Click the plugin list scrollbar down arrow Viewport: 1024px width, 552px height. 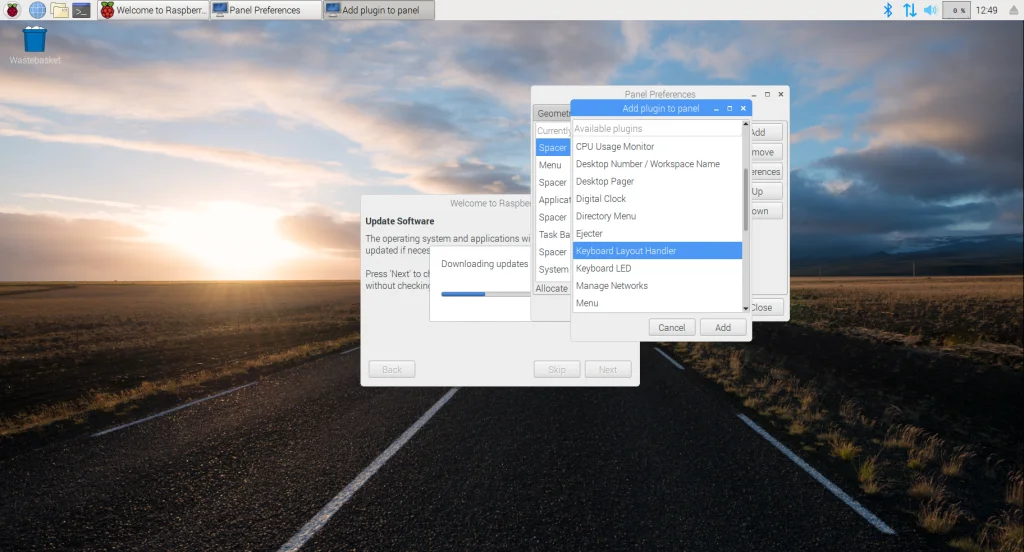pos(745,307)
